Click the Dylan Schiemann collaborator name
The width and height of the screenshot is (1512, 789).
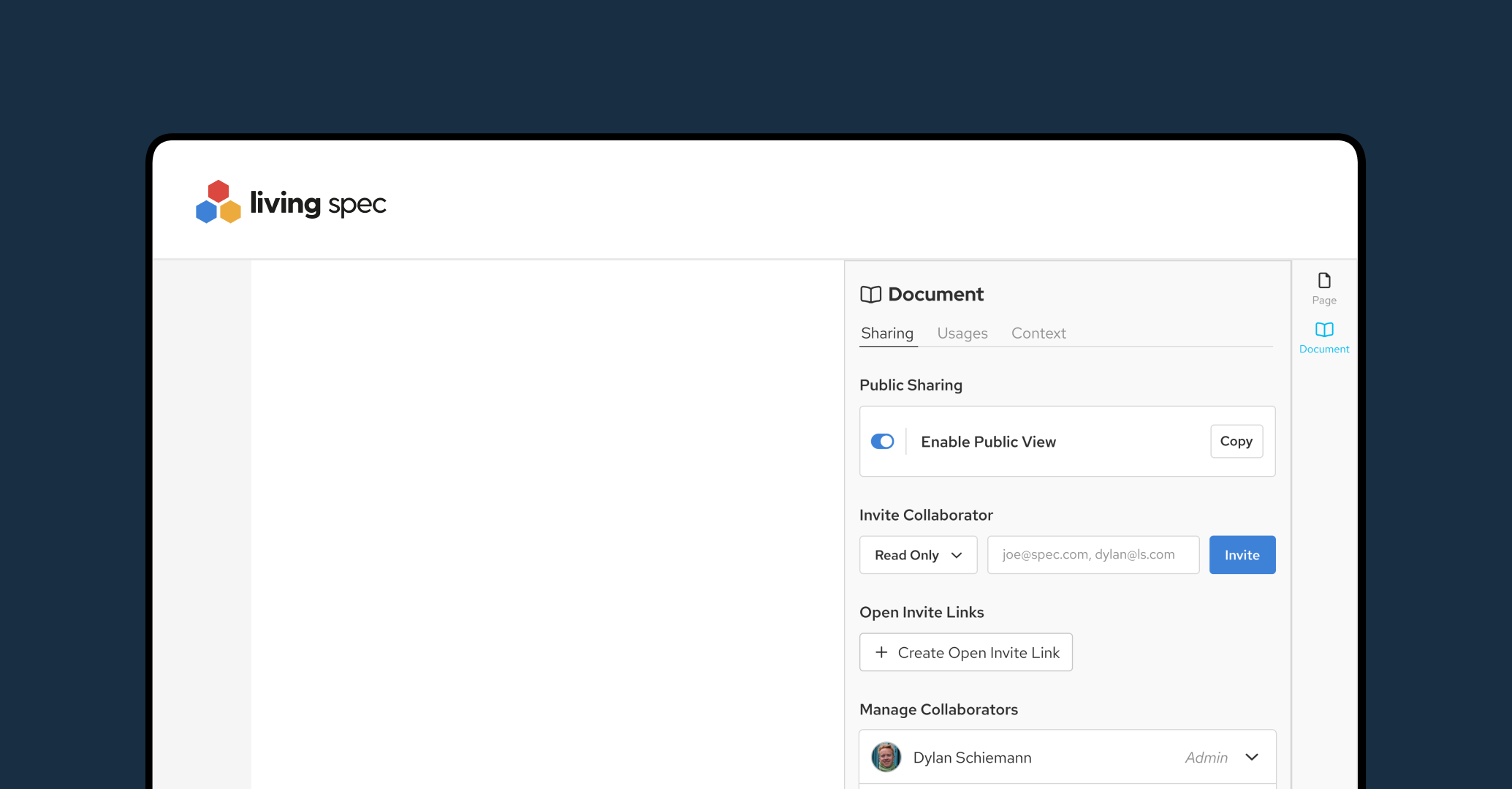point(972,758)
